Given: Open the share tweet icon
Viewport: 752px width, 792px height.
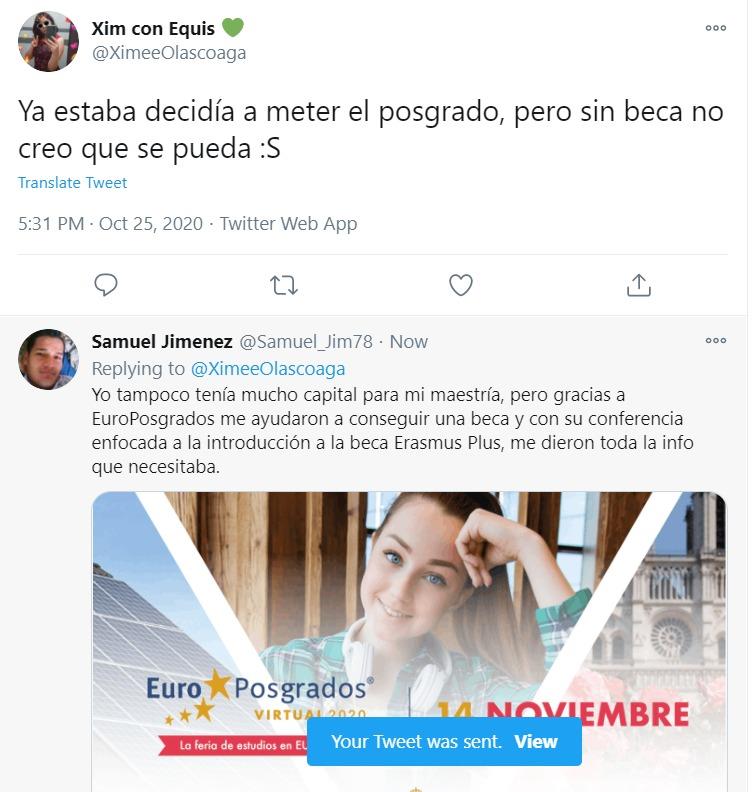Looking at the screenshot, I should pos(639,285).
